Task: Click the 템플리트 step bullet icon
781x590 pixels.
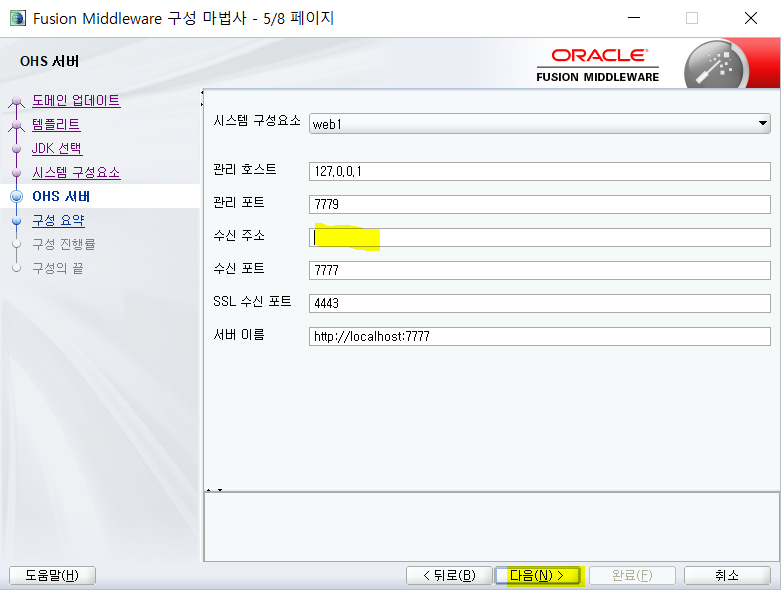Action: [x=16, y=125]
